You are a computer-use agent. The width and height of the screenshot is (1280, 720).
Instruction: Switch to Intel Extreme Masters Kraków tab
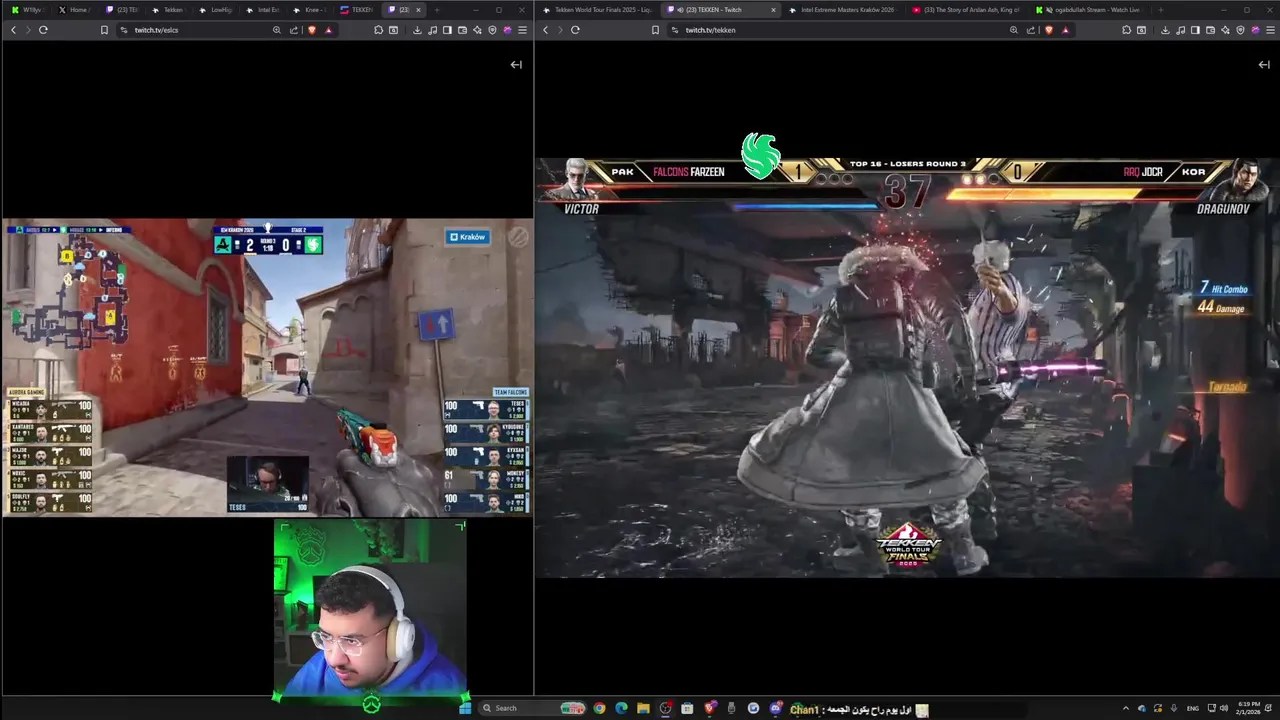click(x=845, y=10)
